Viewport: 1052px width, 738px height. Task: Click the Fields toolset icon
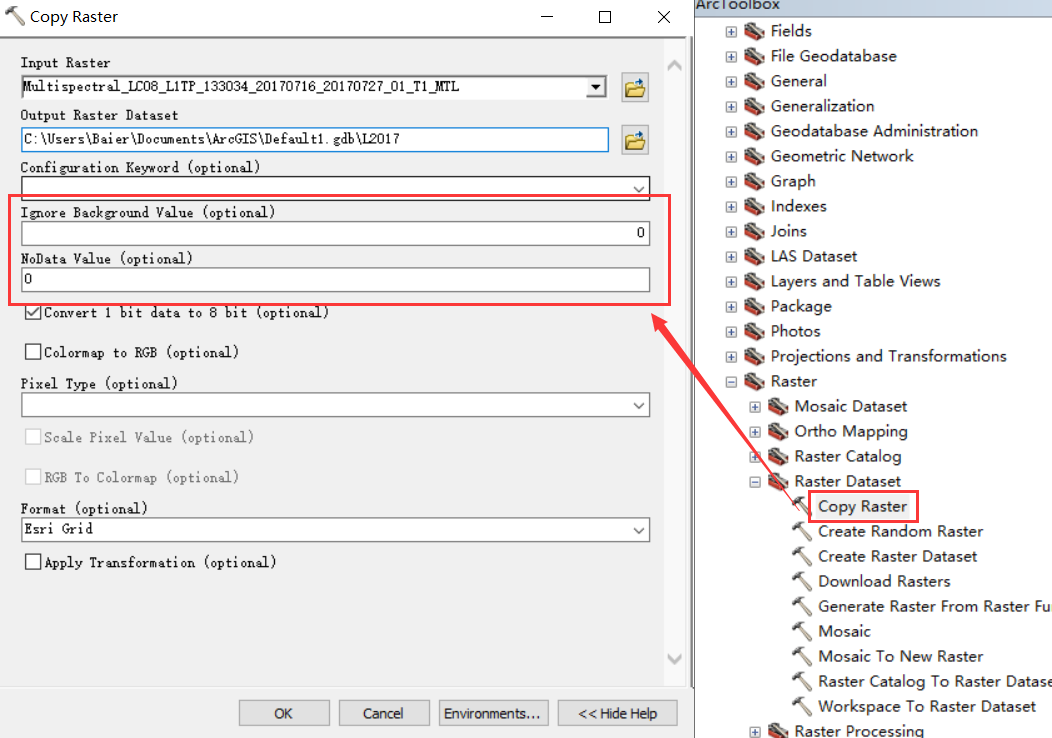click(755, 31)
